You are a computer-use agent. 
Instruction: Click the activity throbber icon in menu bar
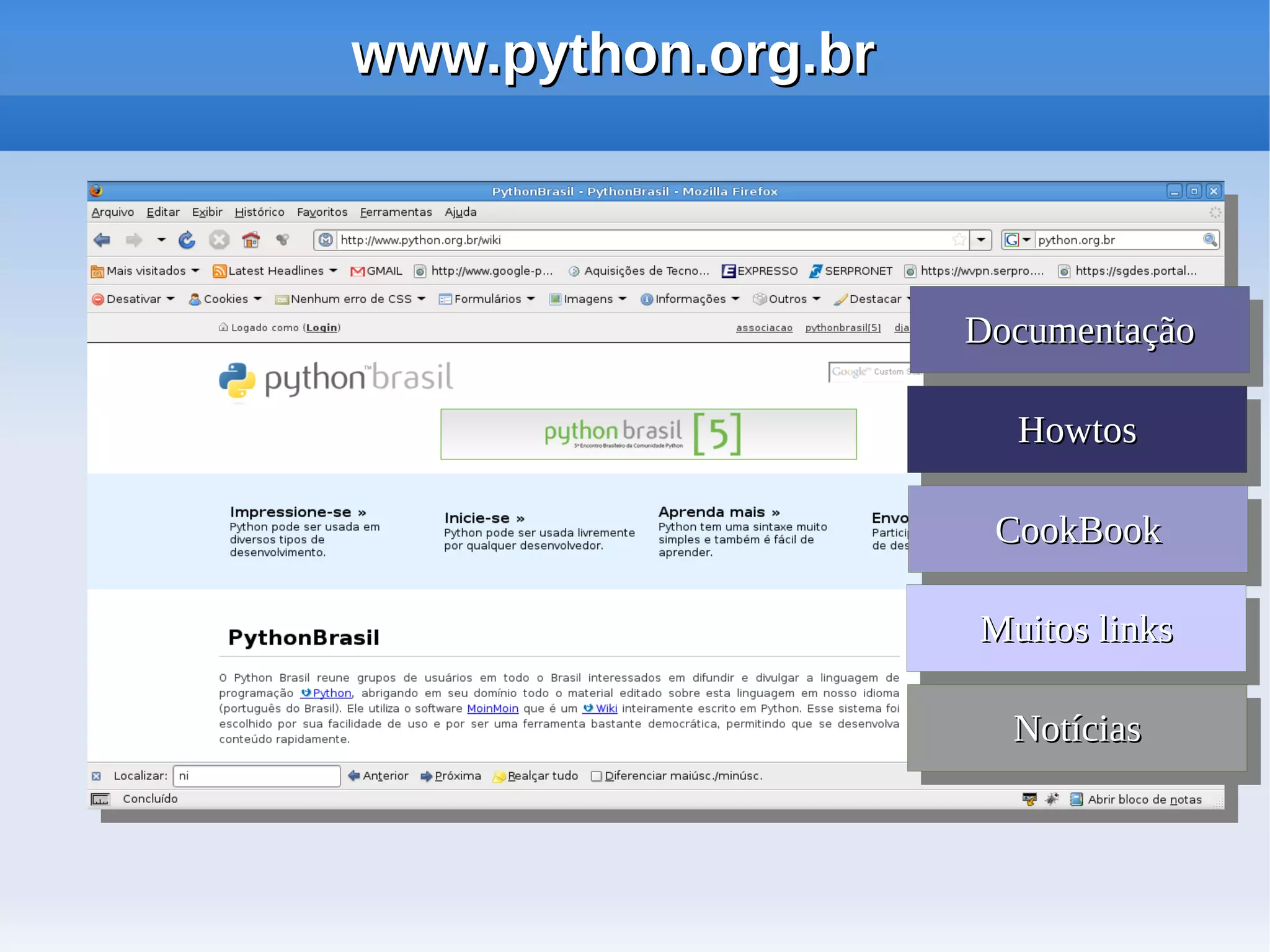(1215, 213)
